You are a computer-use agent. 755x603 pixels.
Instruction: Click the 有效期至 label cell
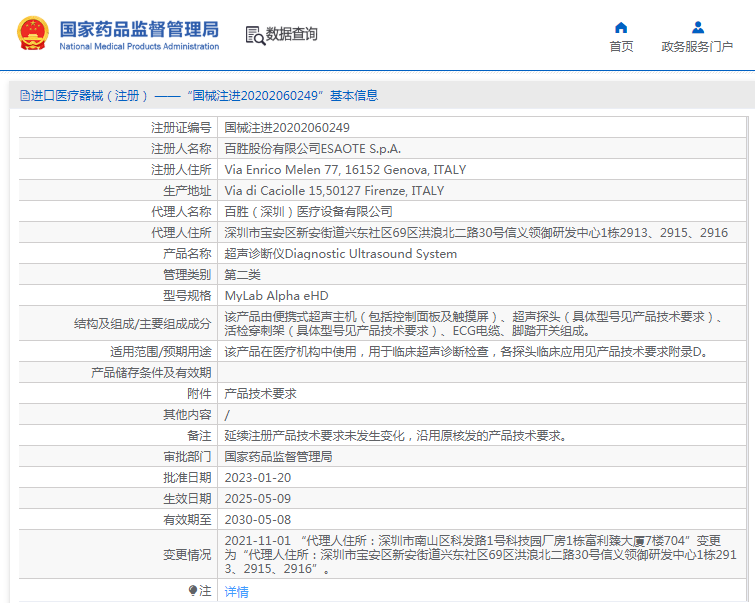[187, 520]
